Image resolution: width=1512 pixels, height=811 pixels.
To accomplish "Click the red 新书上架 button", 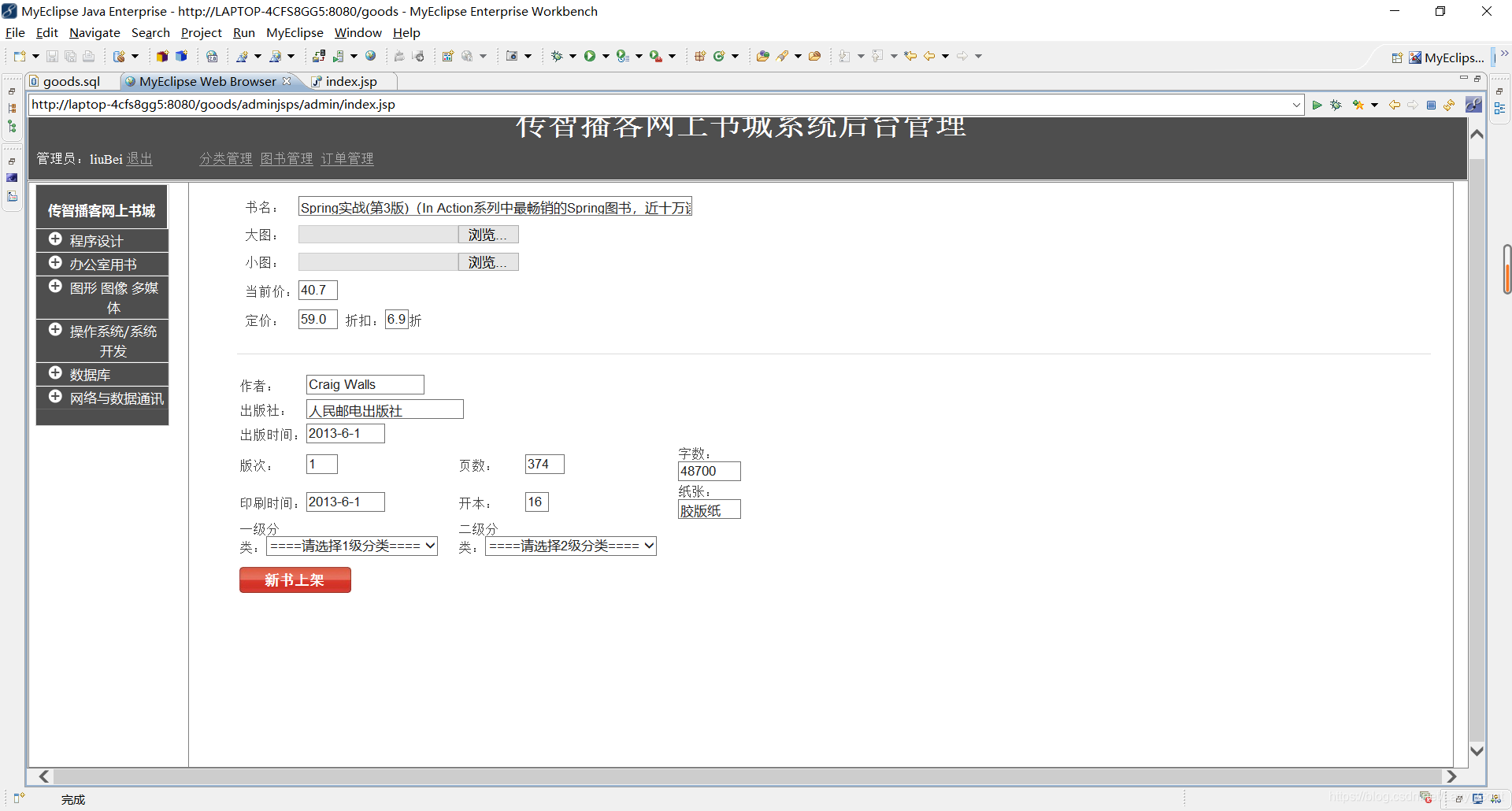I will pos(295,580).
